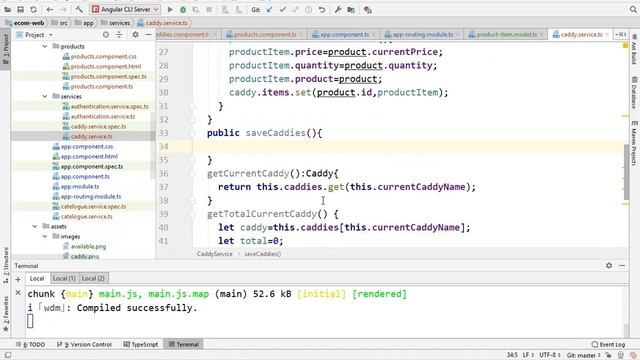Click the Git revert undo arrow icon

click(x=322, y=9)
